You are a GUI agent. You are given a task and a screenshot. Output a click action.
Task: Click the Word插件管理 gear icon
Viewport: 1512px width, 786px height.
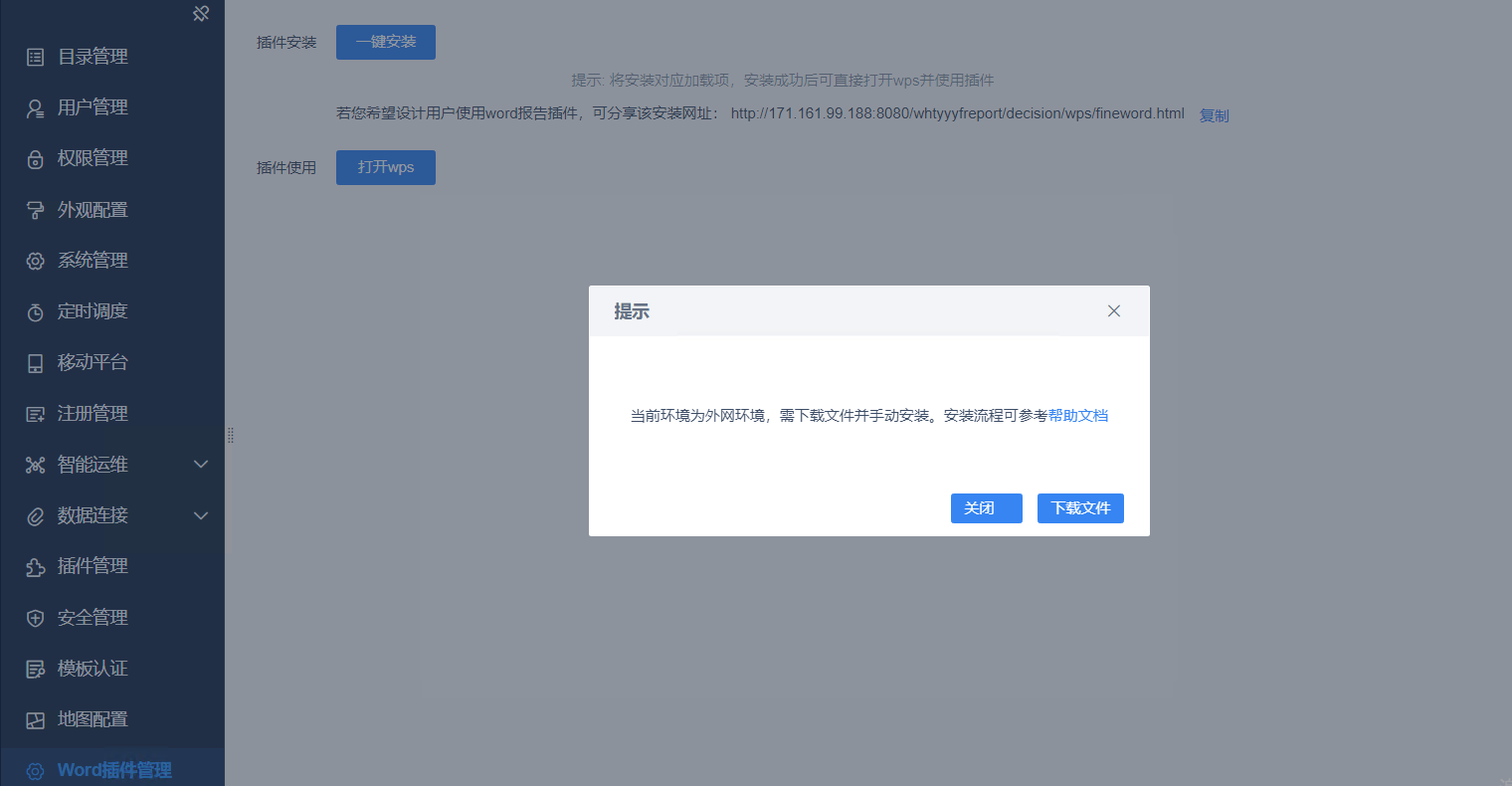coord(35,771)
